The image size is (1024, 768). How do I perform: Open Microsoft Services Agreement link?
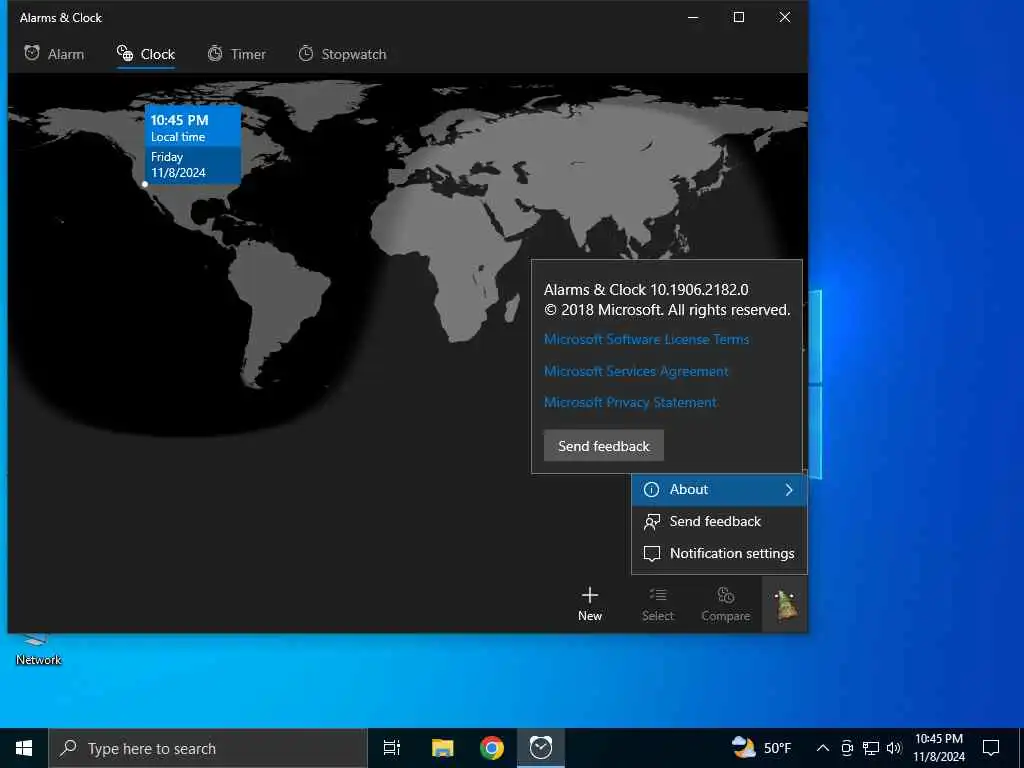pos(636,371)
